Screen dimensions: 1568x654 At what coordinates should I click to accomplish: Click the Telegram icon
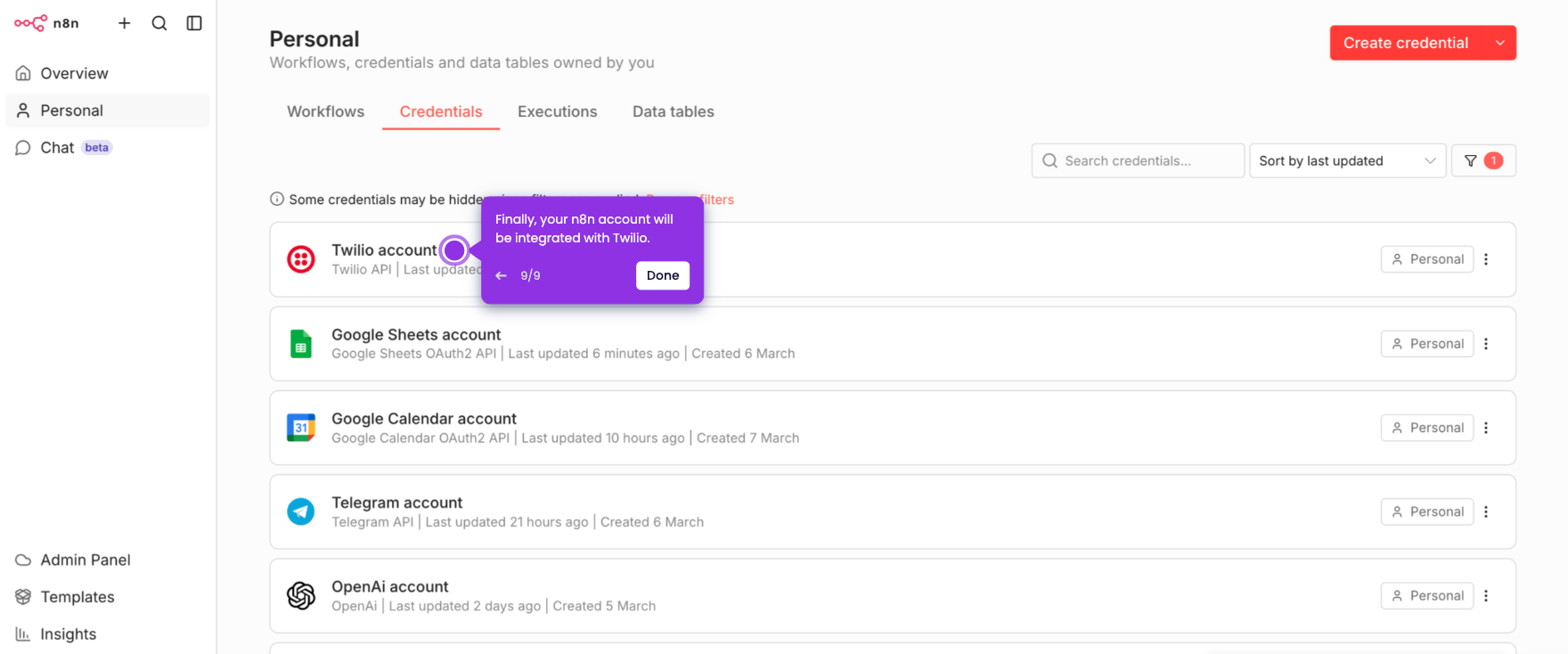click(x=301, y=511)
